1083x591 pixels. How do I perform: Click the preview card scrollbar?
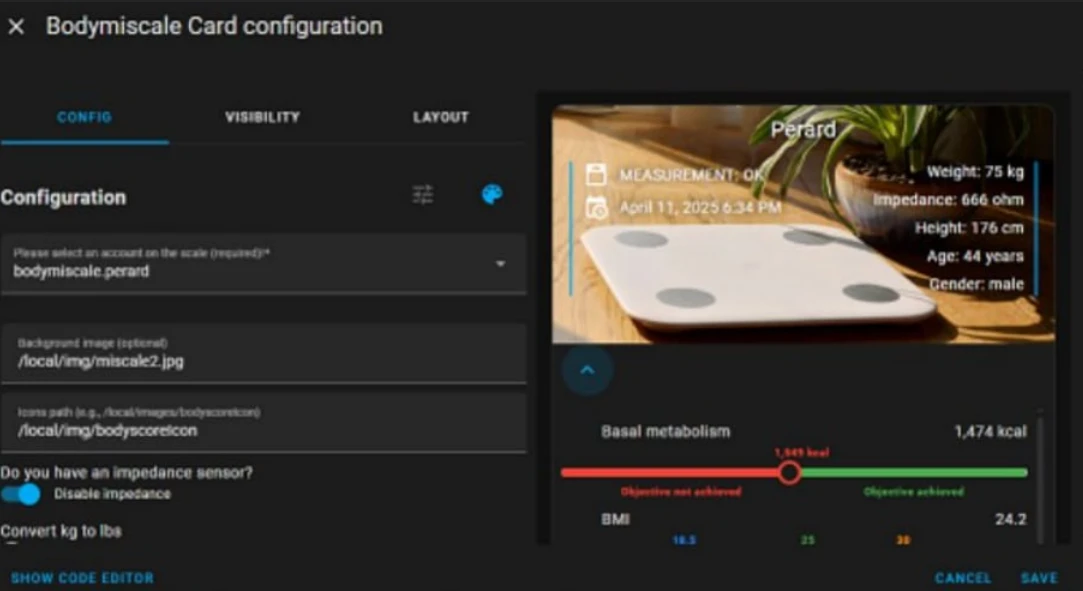click(x=1039, y=476)
